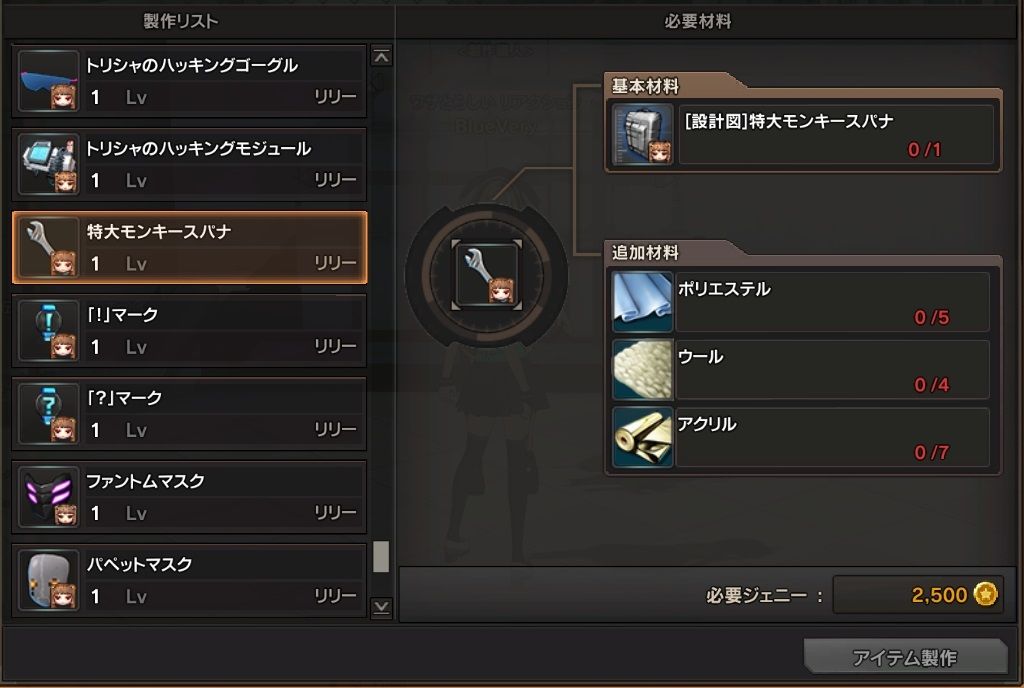Click the ファントムマスク mask icon
Viewport: 1024px width, 688px height.
pos(49,497)
